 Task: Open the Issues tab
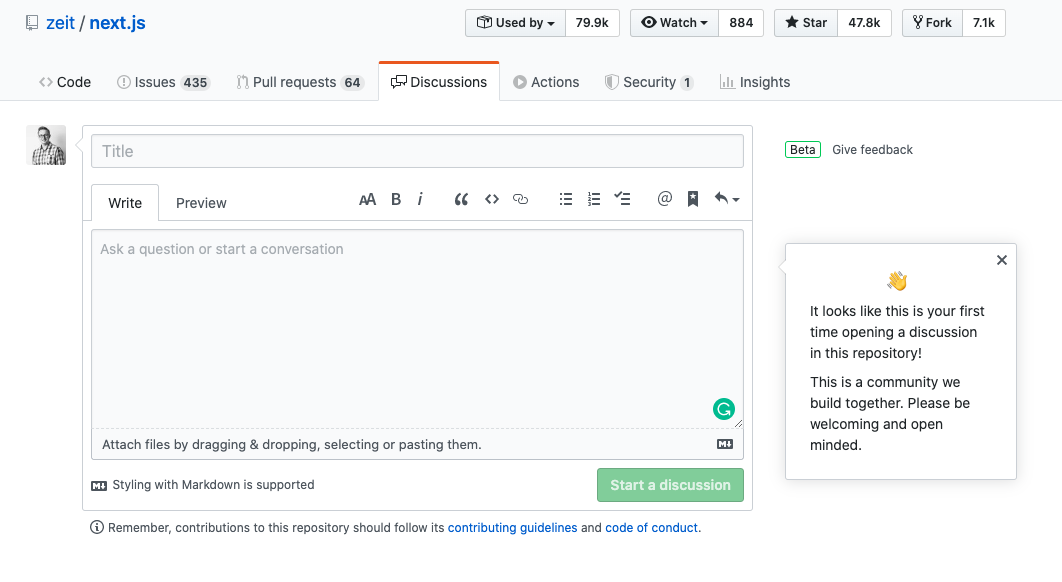(x=163, y=82)
